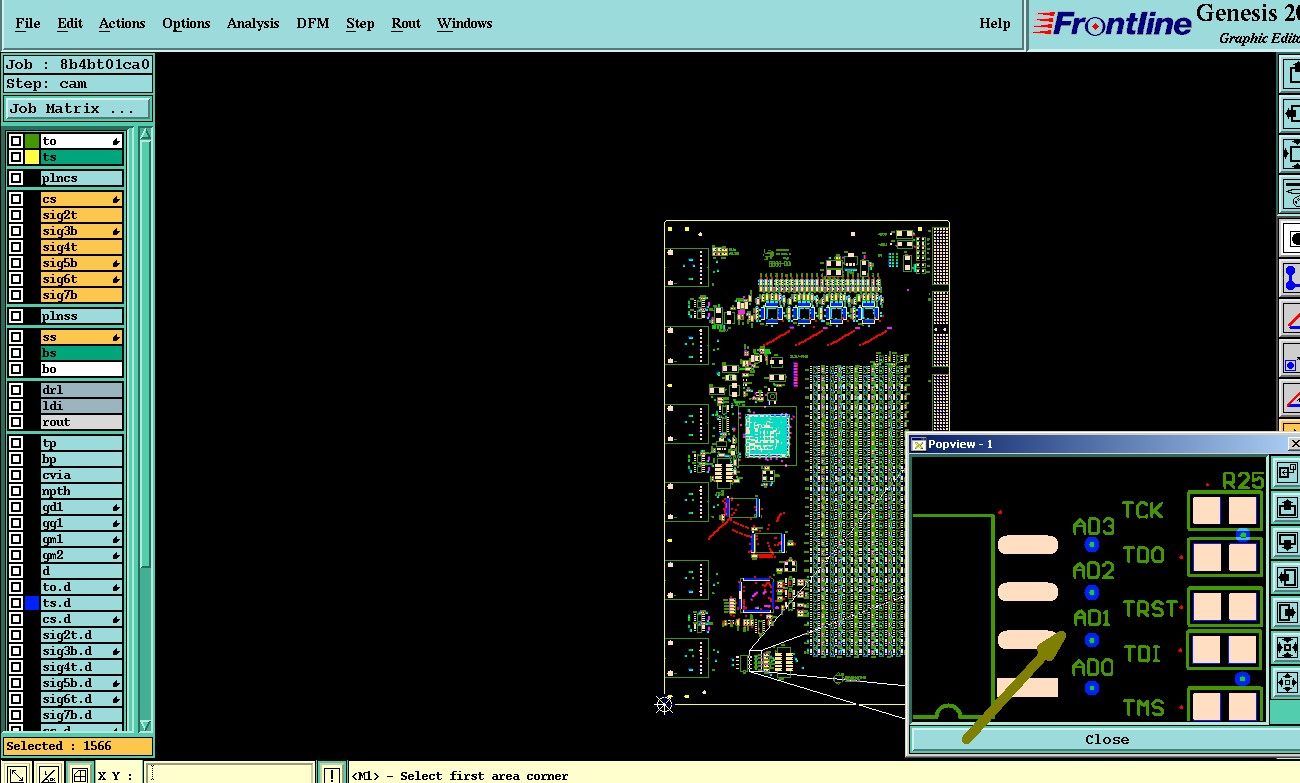Select the 'tp' layer name
The image size is (1300, 783).
pyautogui.click(x=82, y=443)
